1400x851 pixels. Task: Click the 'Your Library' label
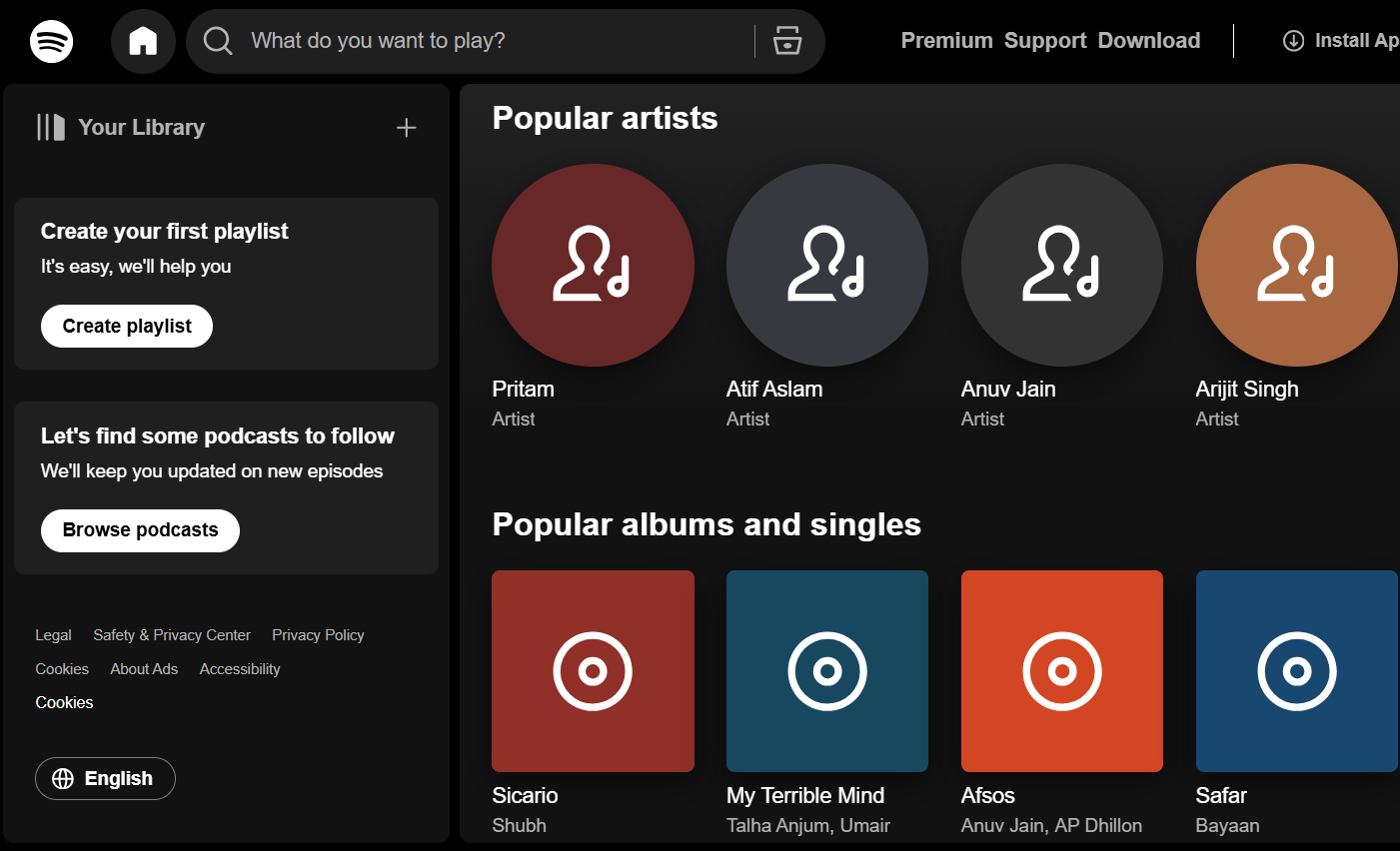[x=141, y=128]
